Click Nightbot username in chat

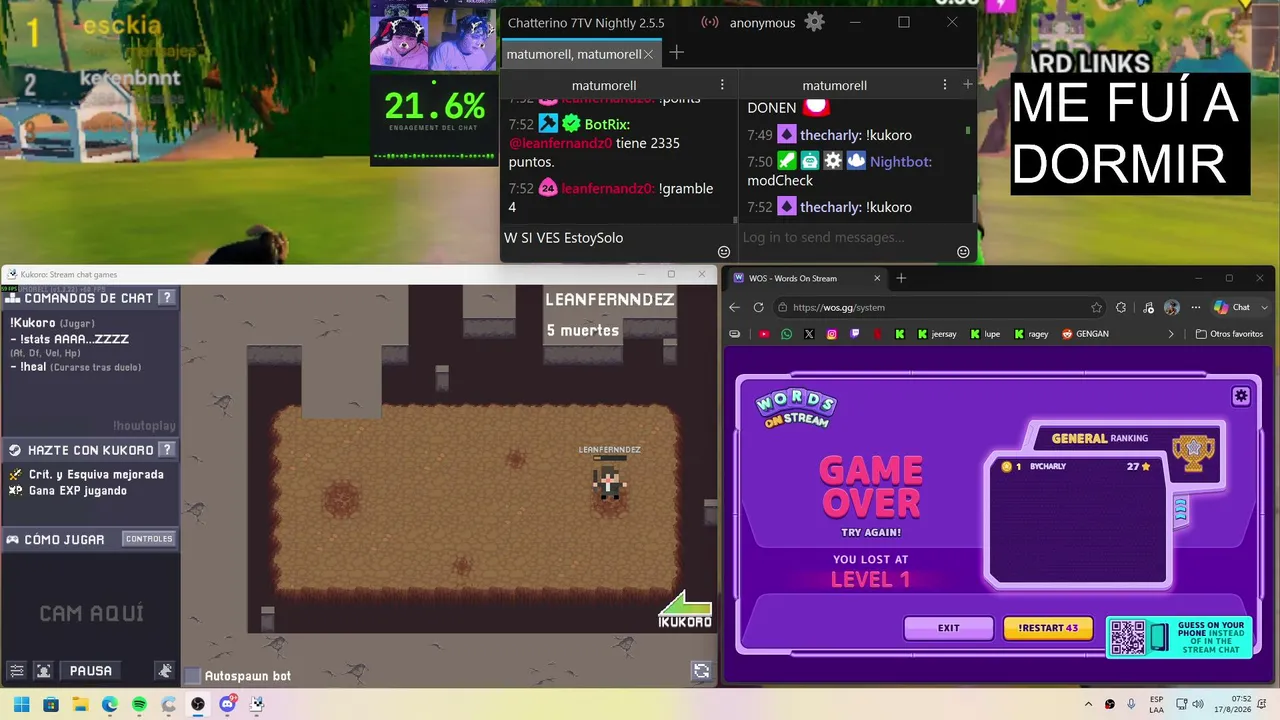click(901, 161)
